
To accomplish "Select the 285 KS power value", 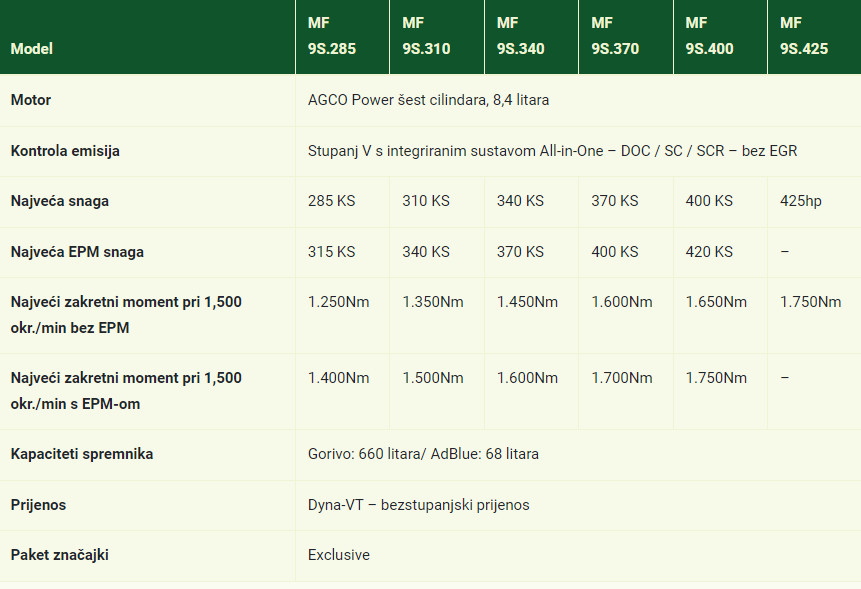I will tap(331, 201).
